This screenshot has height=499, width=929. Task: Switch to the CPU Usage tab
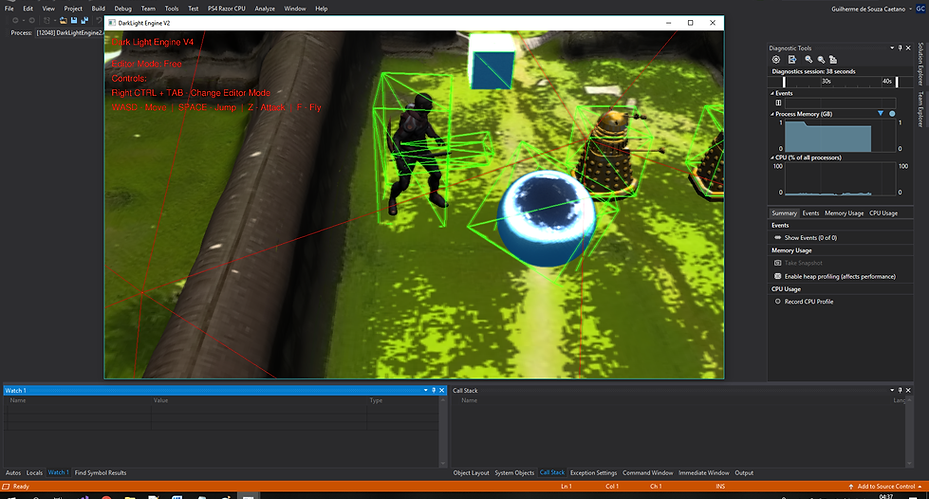click(883, 213)
